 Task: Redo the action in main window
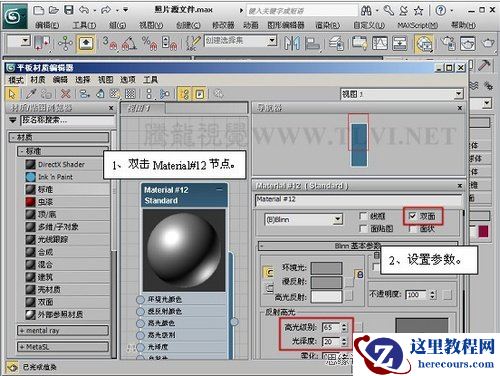pyautogui.click(x=106, y=10)
